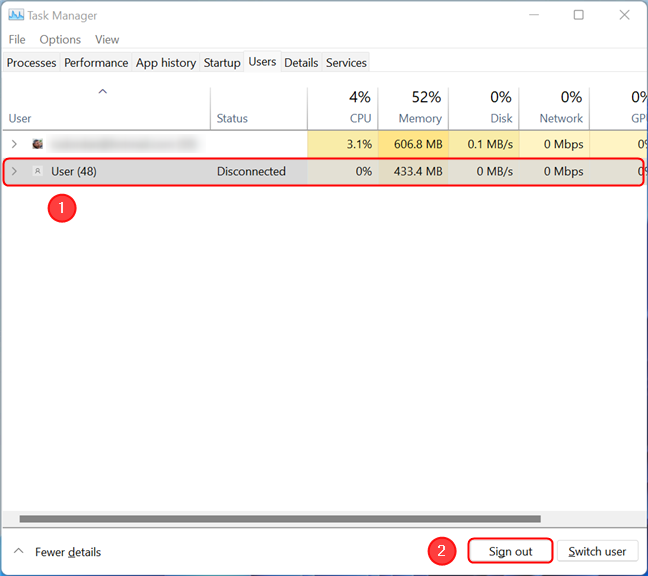The image size is (648, 576).
Task: Click the Fewer details link text
Action: click(68, 552)
